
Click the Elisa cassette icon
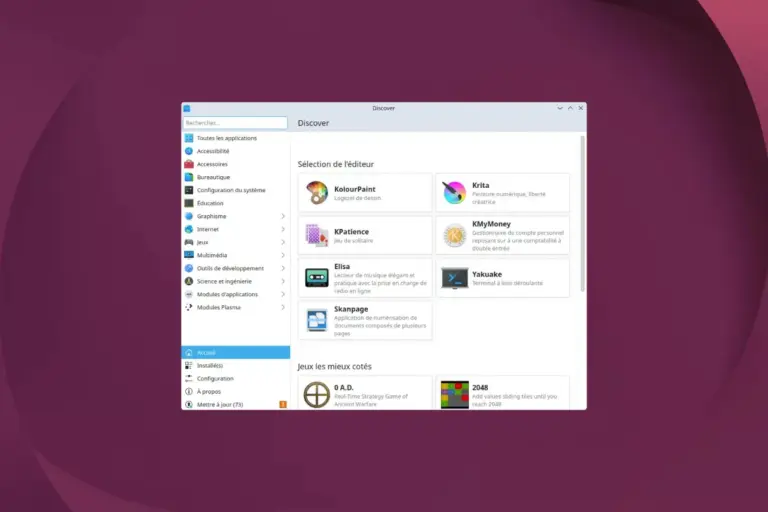tap(317, 278)
